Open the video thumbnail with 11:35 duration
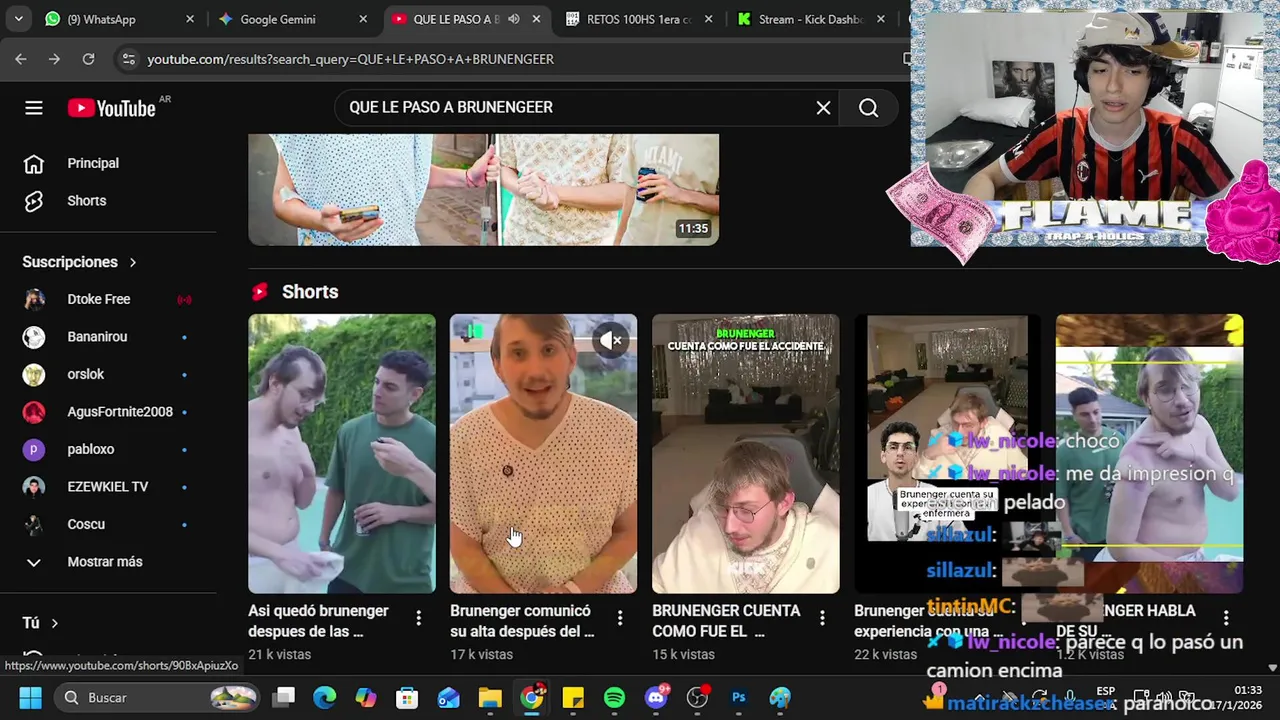Viewport: 1280px width, 720px height. click(x=483, y=190)
